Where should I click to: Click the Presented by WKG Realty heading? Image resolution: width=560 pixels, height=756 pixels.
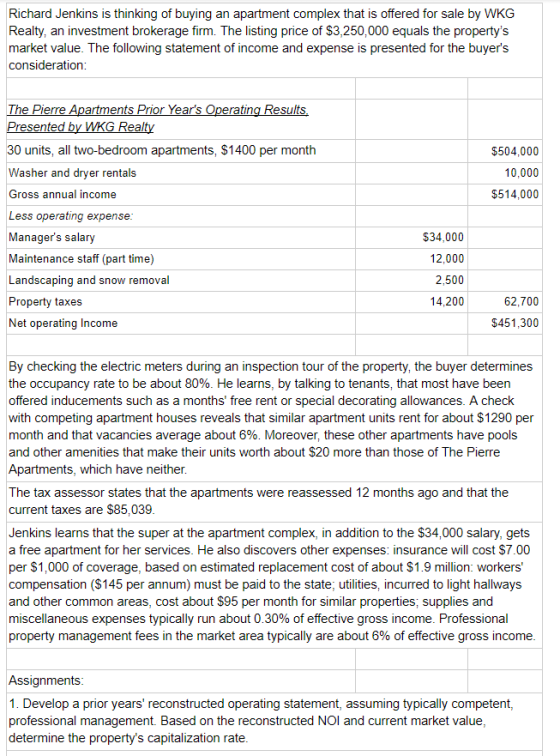[x=81, y=127]
